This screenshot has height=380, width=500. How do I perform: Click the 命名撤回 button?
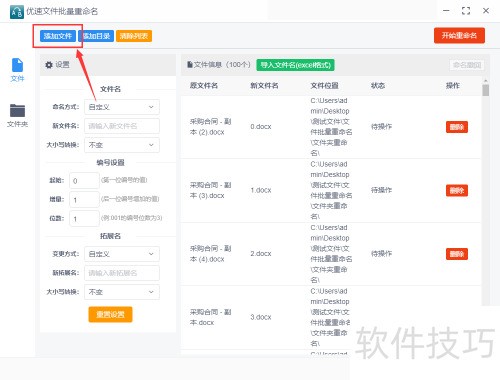467,65
